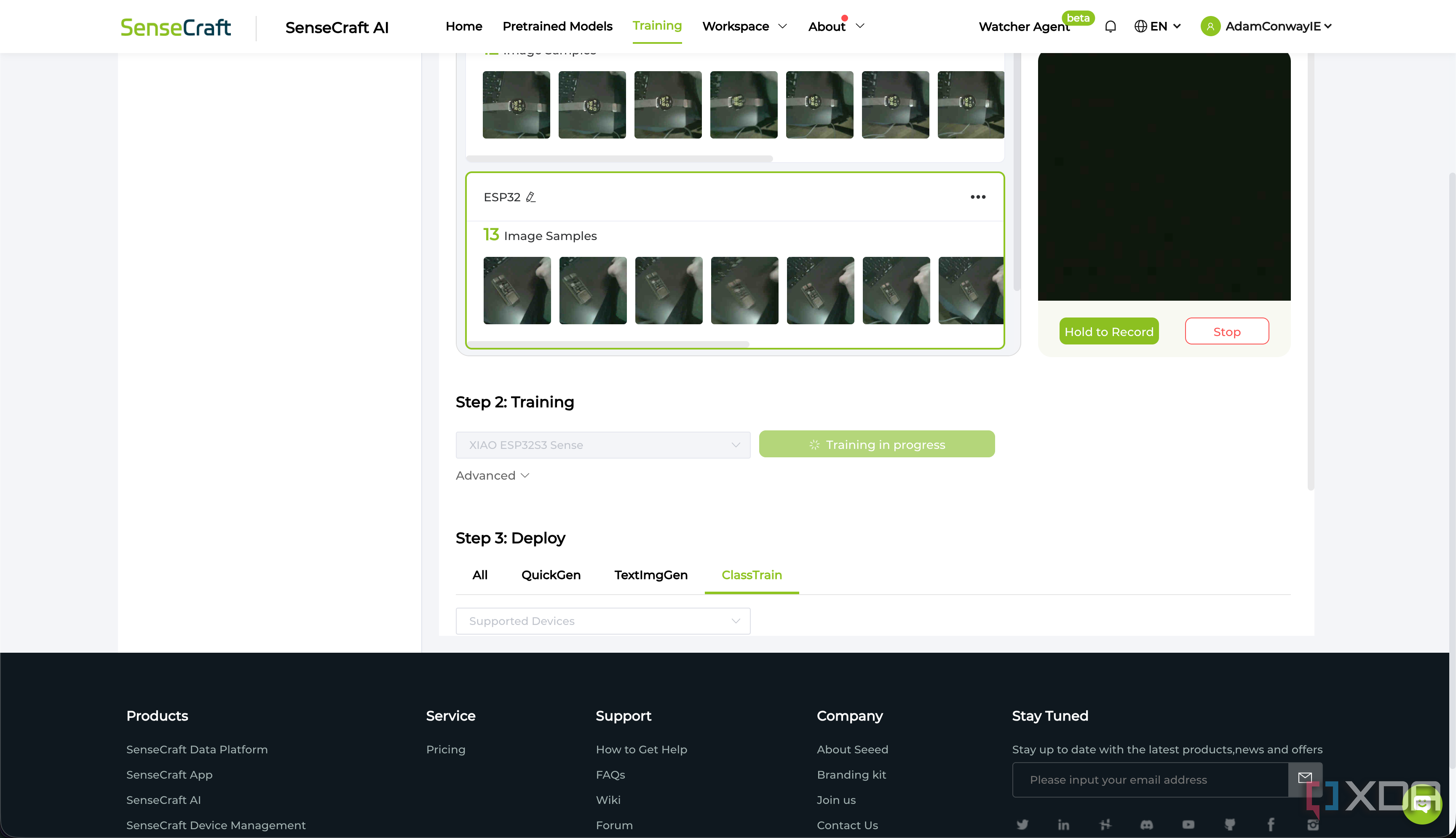Expand the Workspace menu
The image size is (1456, 838).
point(744,27)
